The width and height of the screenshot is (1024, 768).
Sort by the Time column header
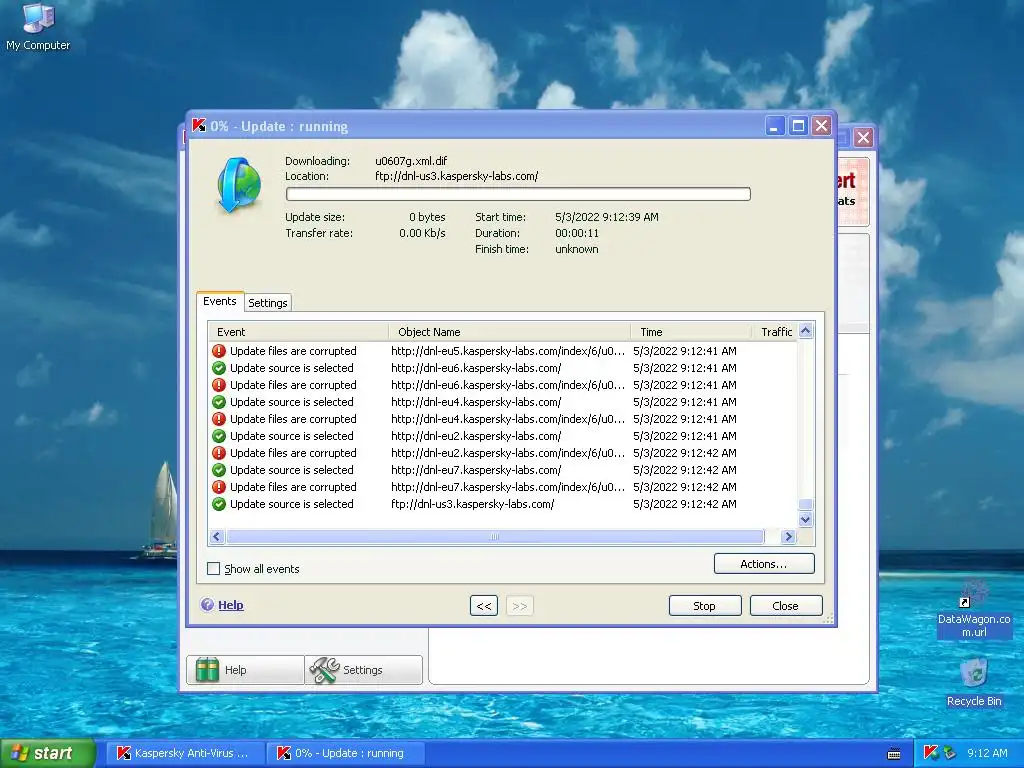point(692,332)
